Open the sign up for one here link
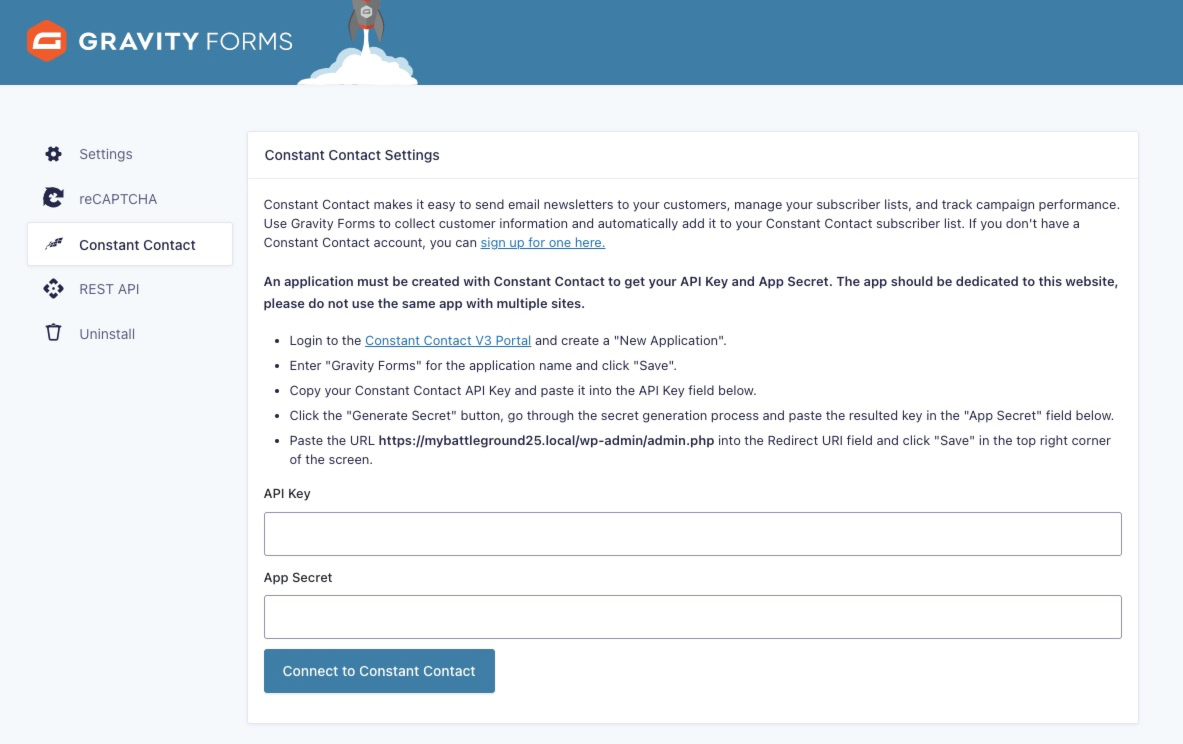 (x=542, y=242)
